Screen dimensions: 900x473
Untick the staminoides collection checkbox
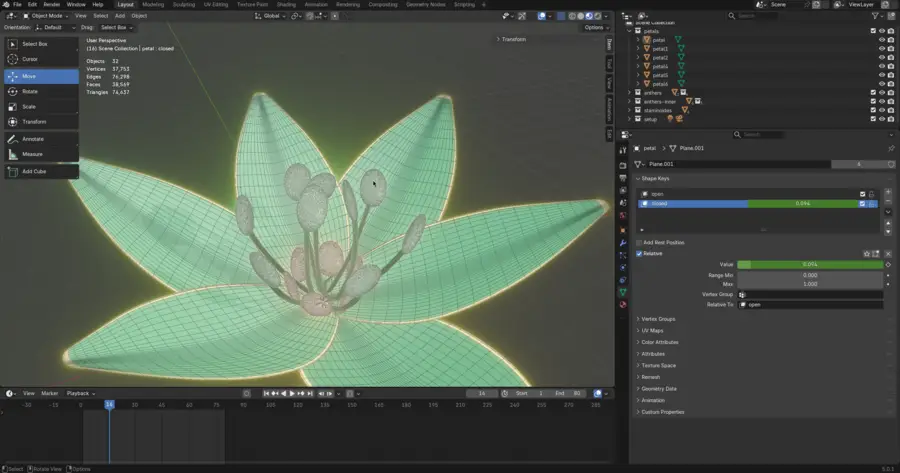click(x=873, y=110)
